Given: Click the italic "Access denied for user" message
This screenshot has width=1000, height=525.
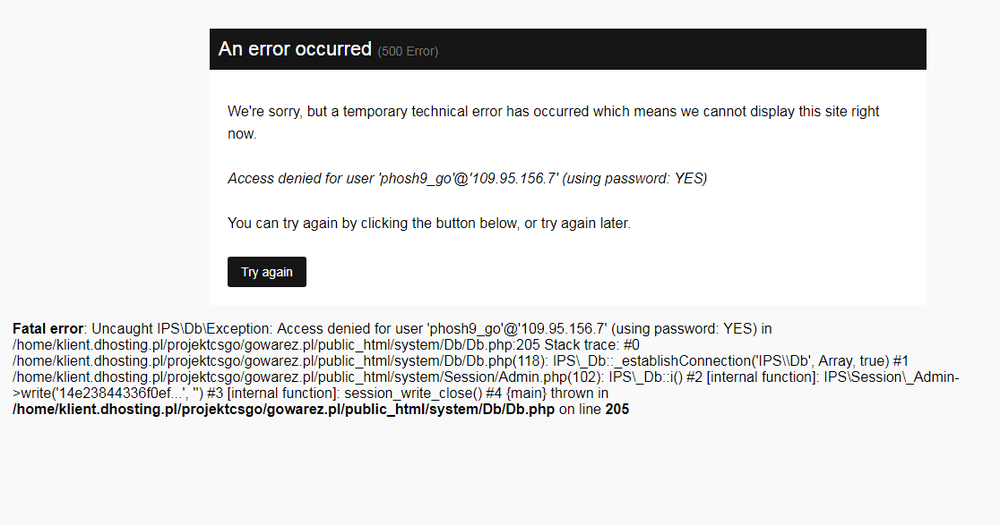Looking at the screenshot, I should [467, 178].
